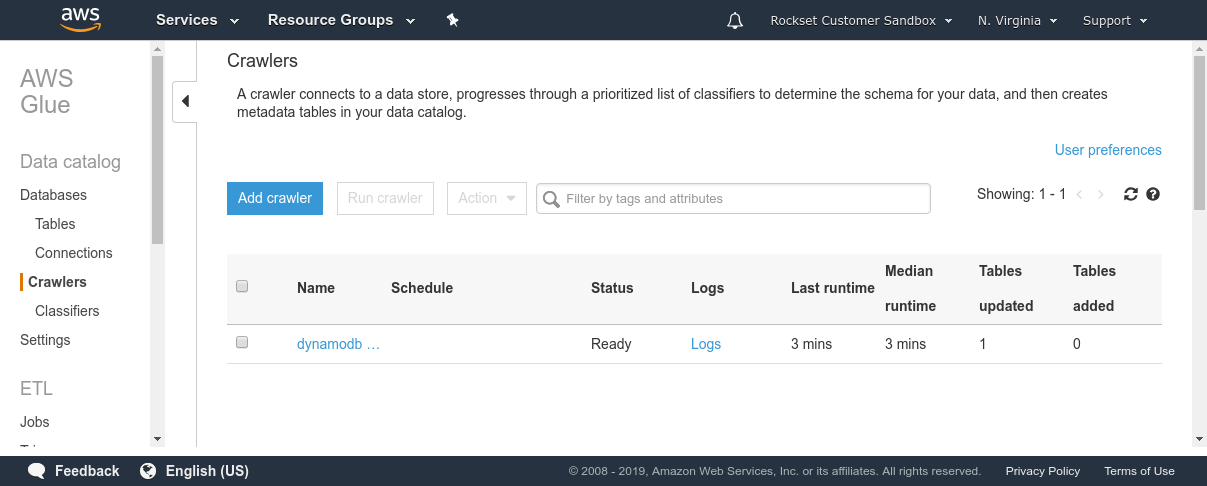Expand the Services dropdown
Screen dimensions: 1207x486
[x=197, y=20]
